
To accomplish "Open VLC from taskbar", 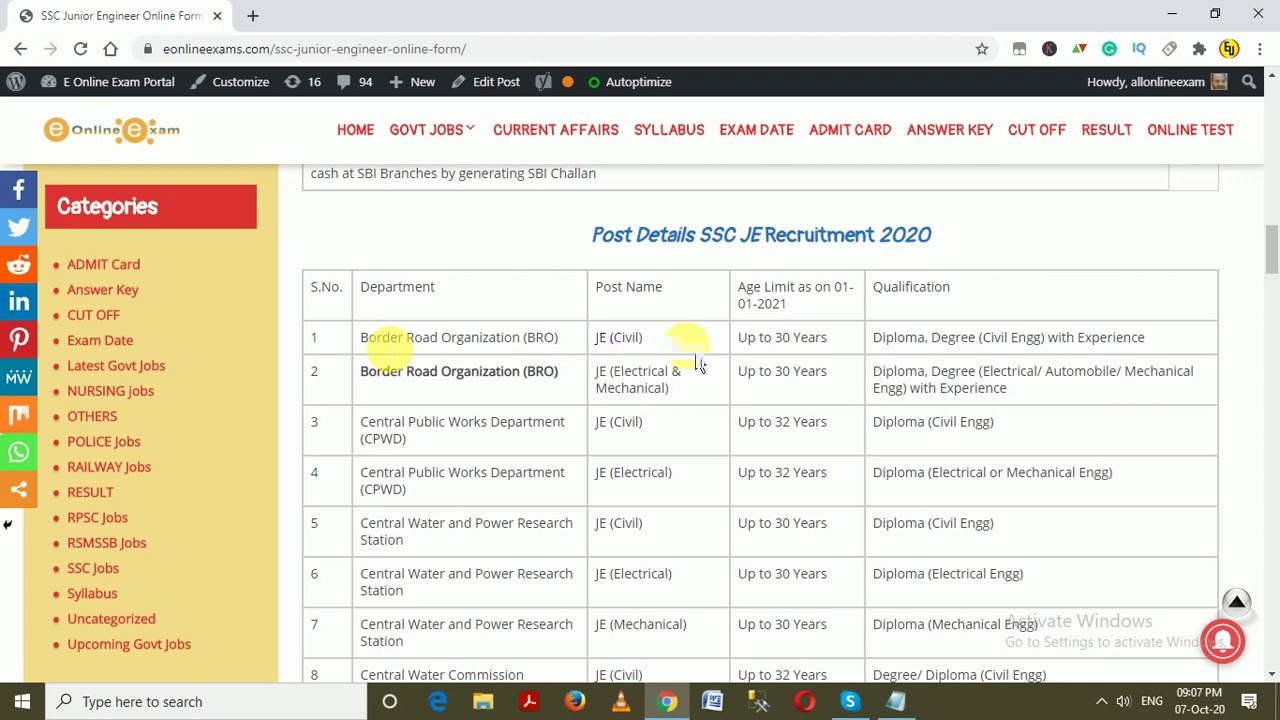I will [621, 702].
